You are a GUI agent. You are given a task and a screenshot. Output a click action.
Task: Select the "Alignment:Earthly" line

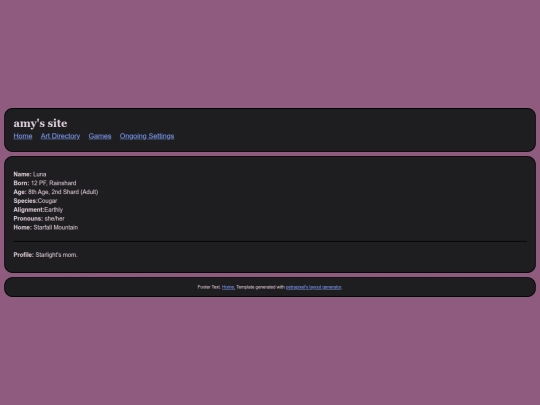38,210
